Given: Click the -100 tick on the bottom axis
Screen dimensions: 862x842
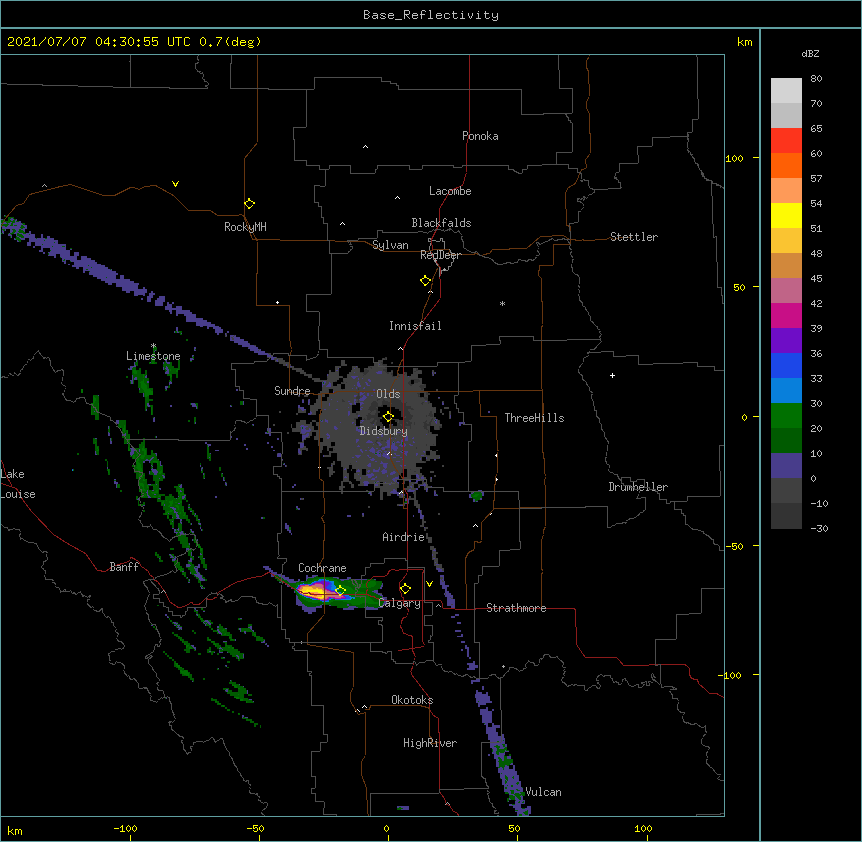Looking at the screenshot, I should pos(125,828).
